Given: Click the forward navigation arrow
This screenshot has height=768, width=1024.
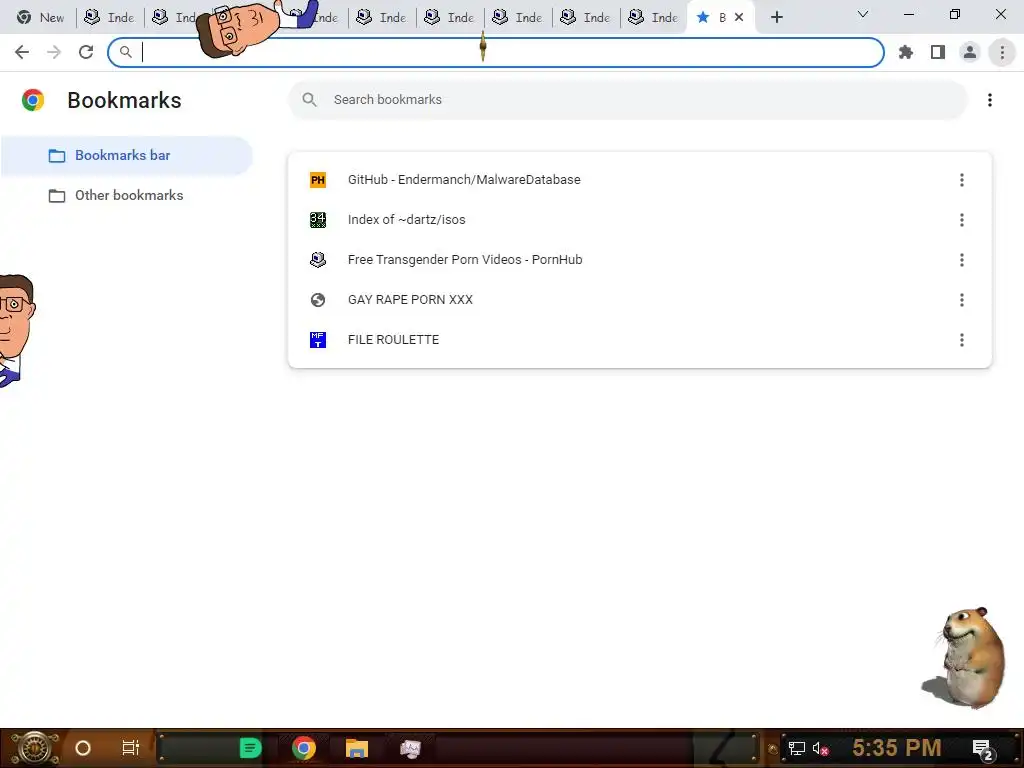Looking at the screenshot, I should point(54,52).
